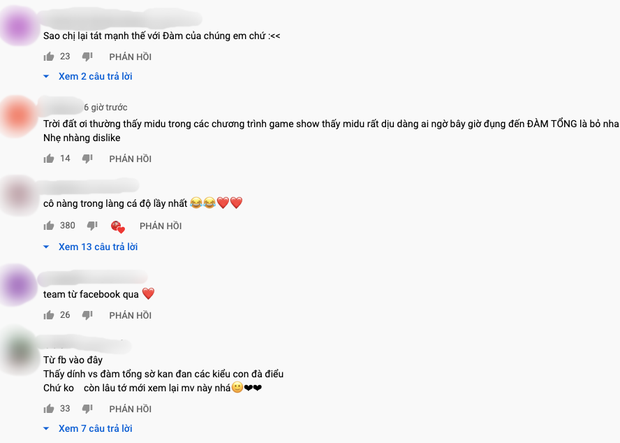Dislike the comment with 23 likes

tap(87, 57)
